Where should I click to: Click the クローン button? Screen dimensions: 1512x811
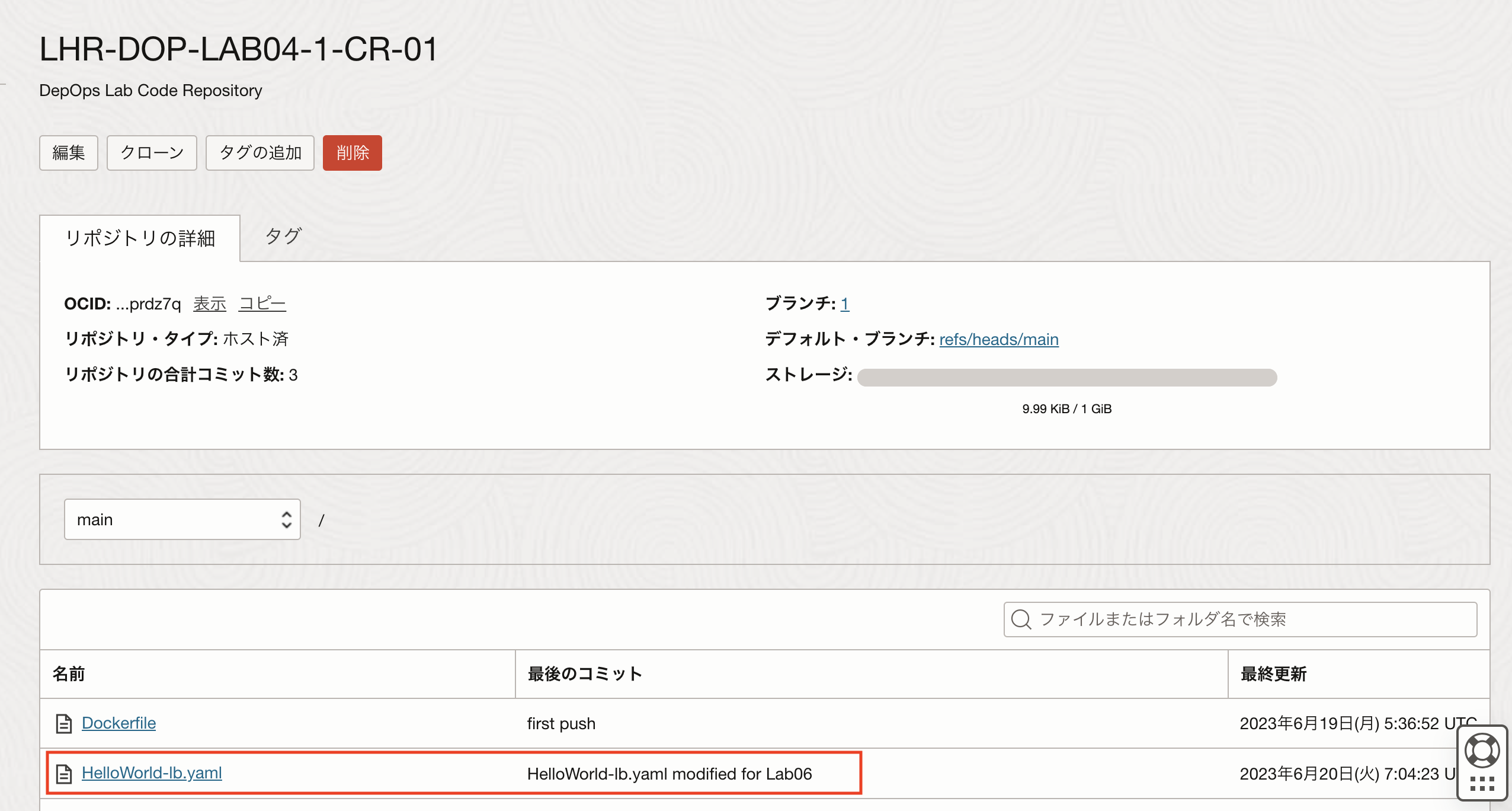(x=152, y=153)
